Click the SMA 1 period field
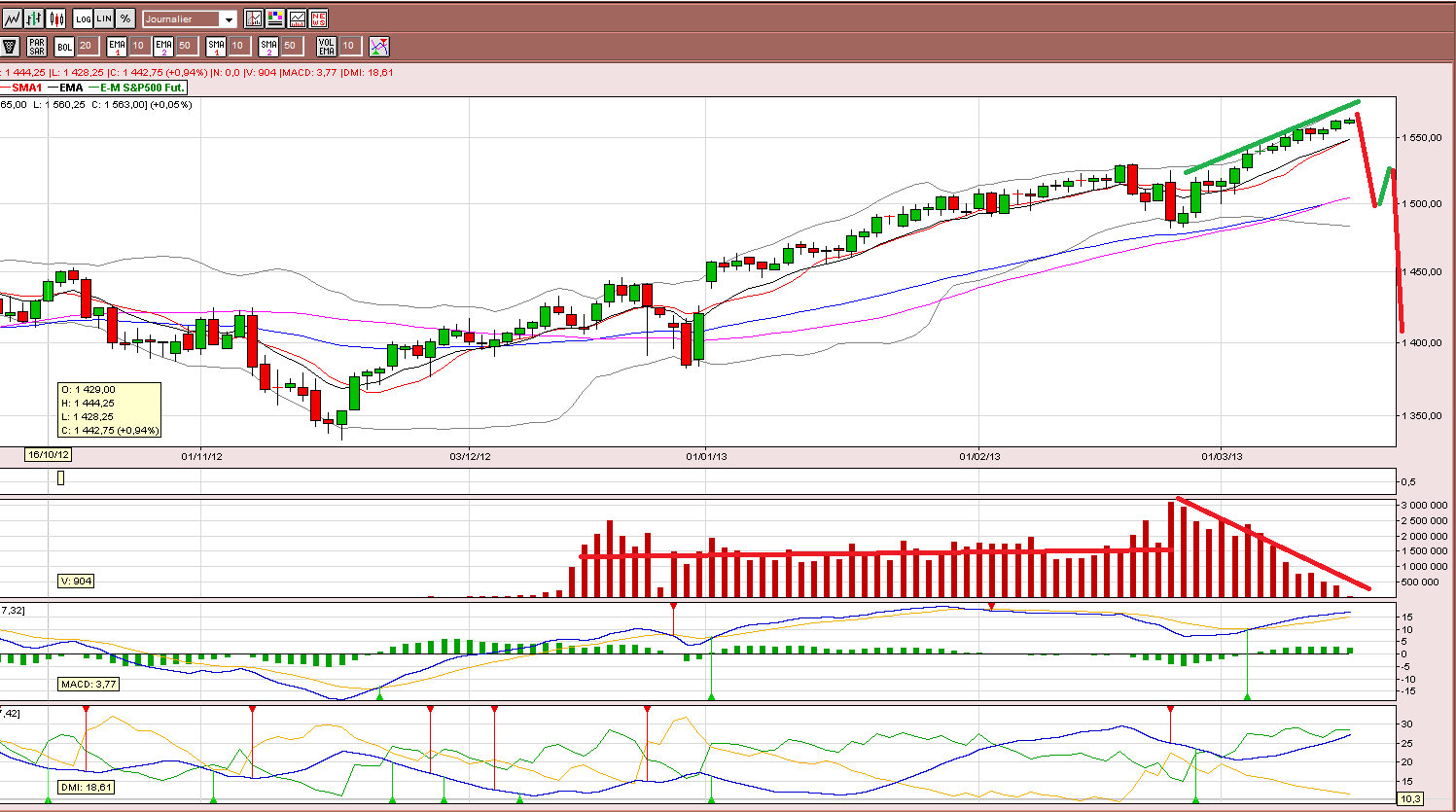This screenshot has width=1456, height=812. coord(238,46)
